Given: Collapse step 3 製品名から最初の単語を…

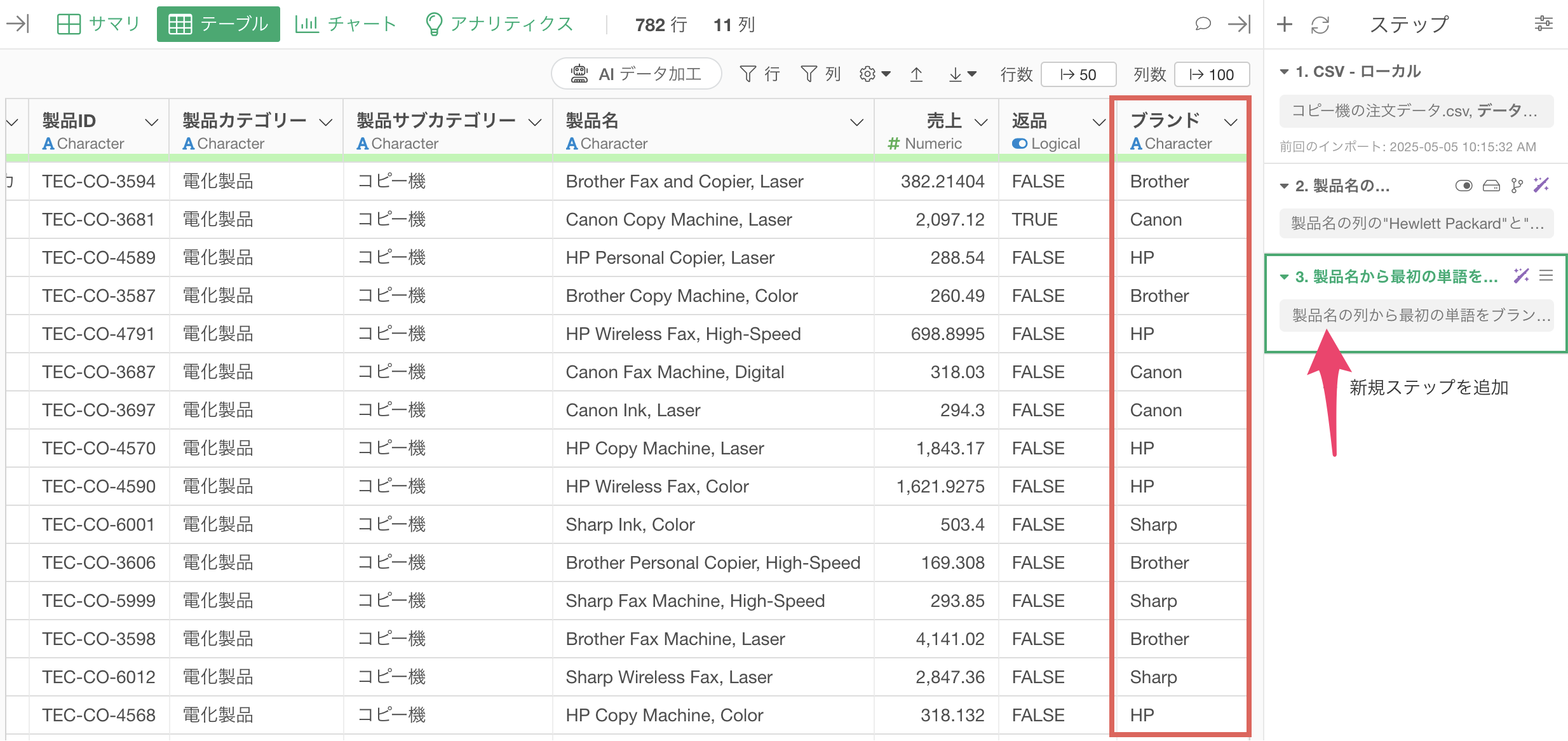Looking at the screenshot, I should pyautogui.click(x=1284, y=276).
